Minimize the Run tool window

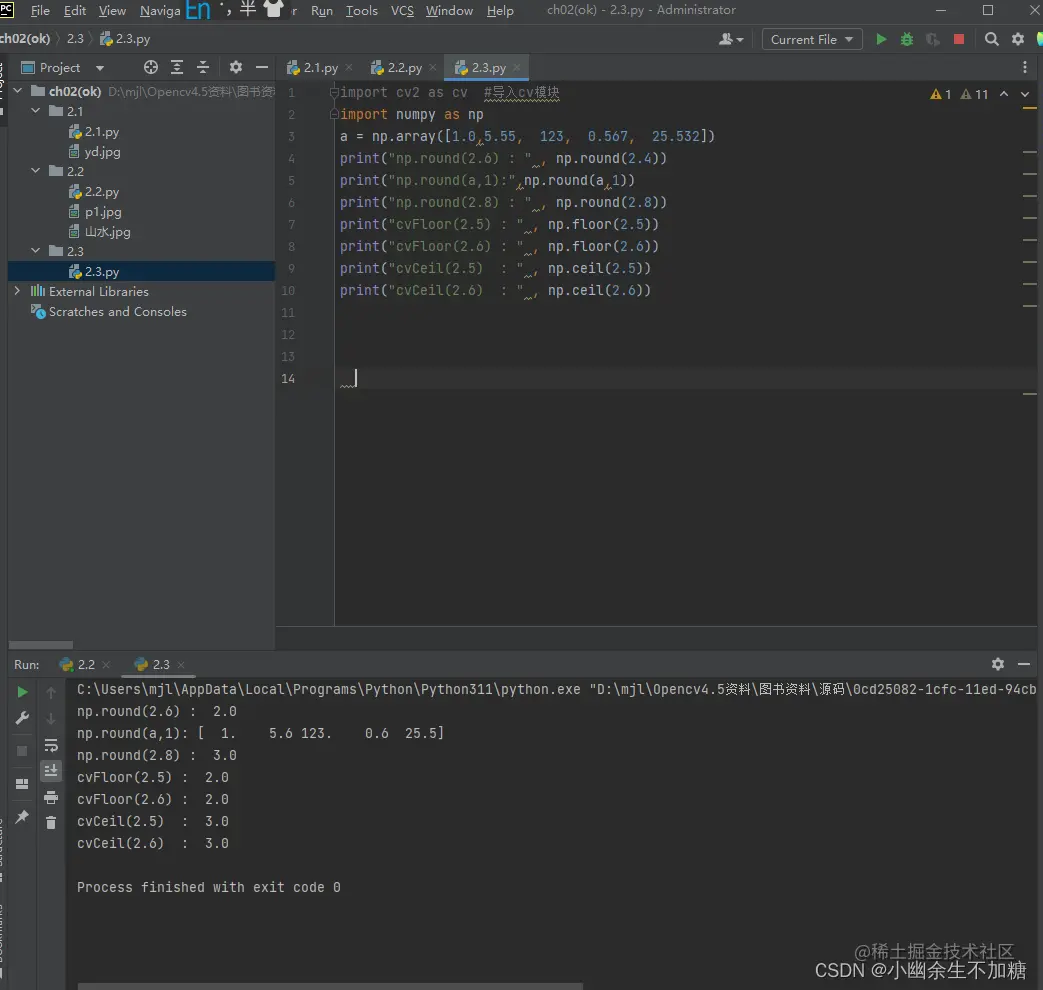1024,663
